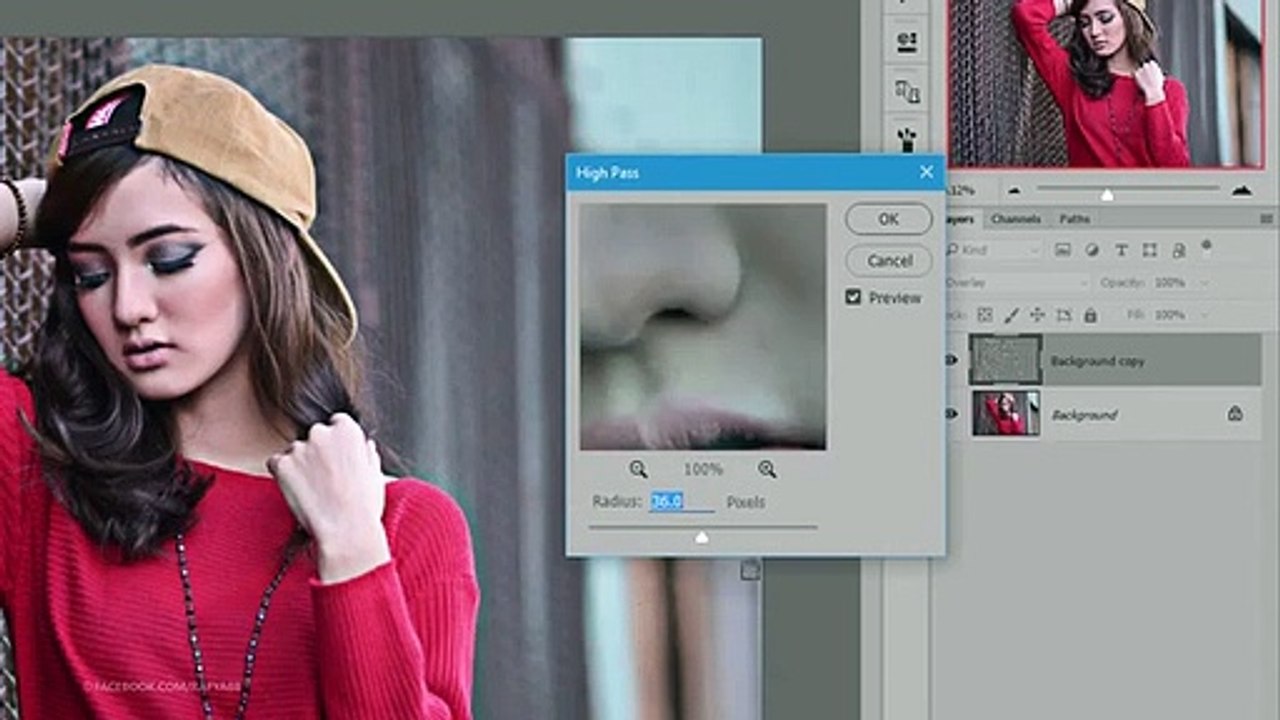This screenshot has width=1280, height=720.
Task: Click the Background layer thumbnail
Action: 1005,413
